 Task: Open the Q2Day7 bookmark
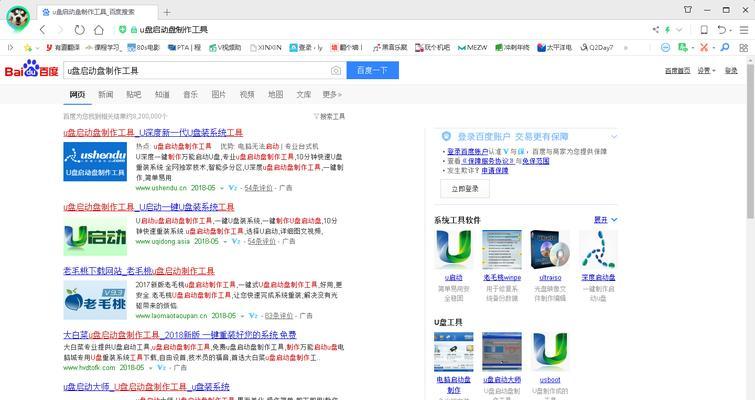point(597,48)
